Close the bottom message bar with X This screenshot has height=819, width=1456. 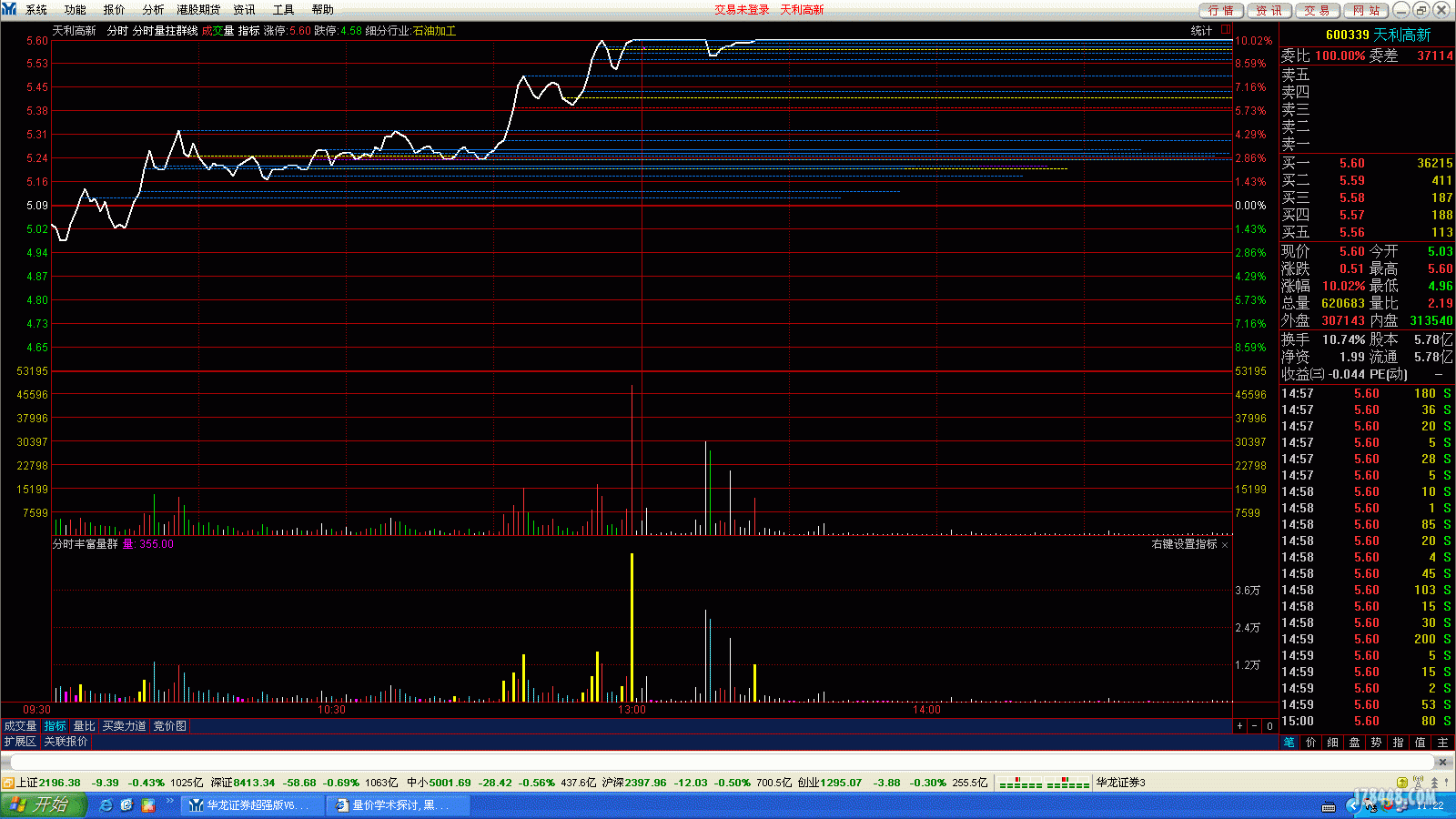coord(1442,763)
